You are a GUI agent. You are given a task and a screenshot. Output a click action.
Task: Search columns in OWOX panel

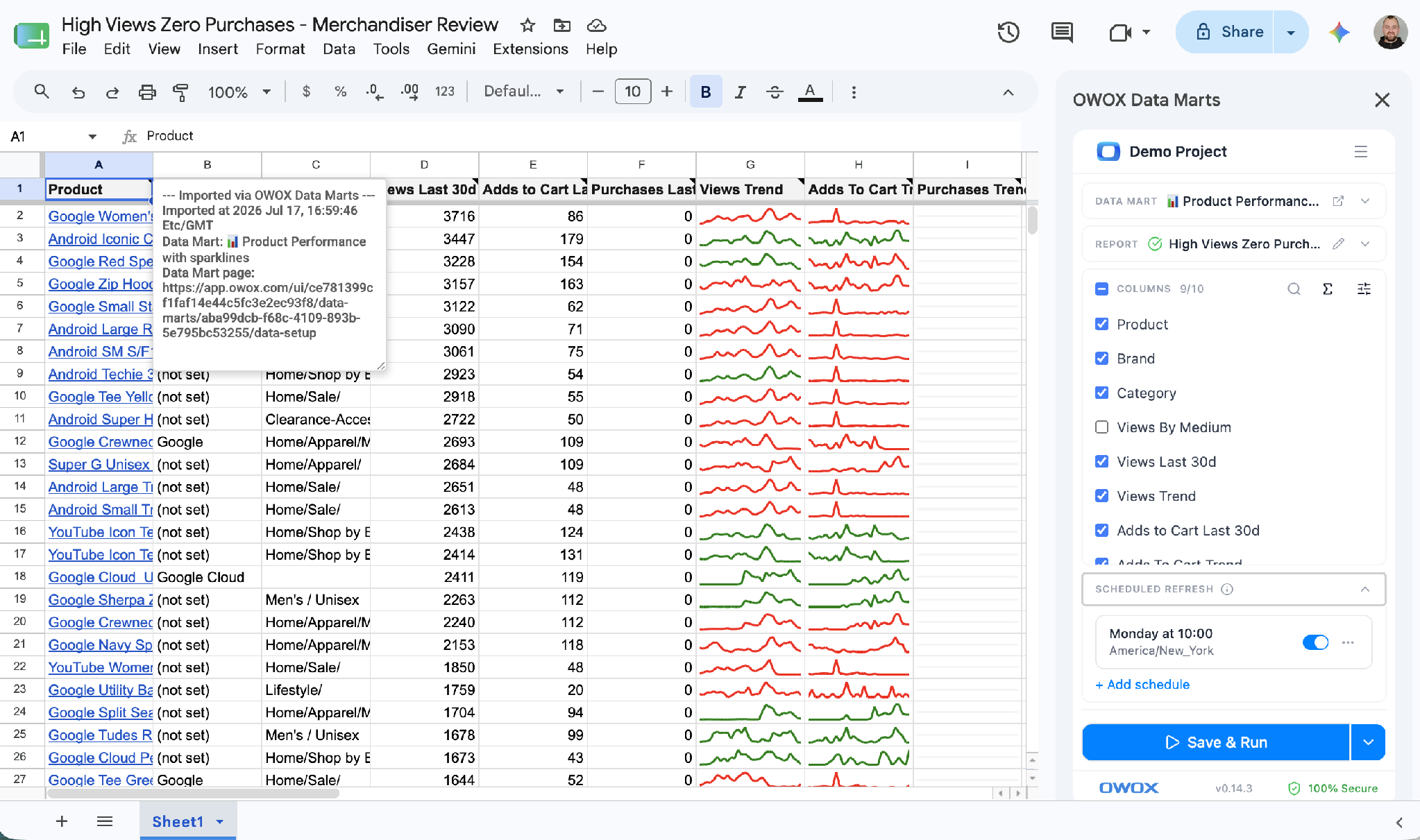tap(1294, 289)
